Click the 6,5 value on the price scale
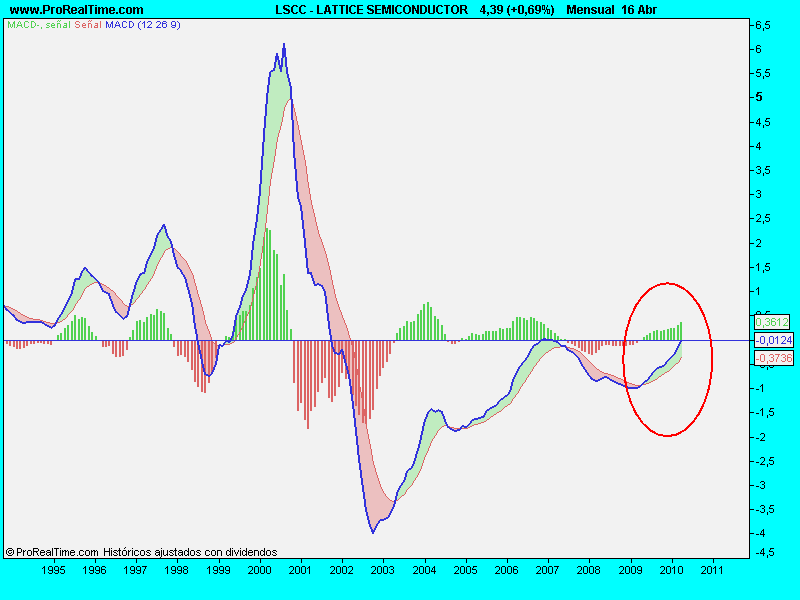The image size is (800, 600). click(x=763, y=26)
